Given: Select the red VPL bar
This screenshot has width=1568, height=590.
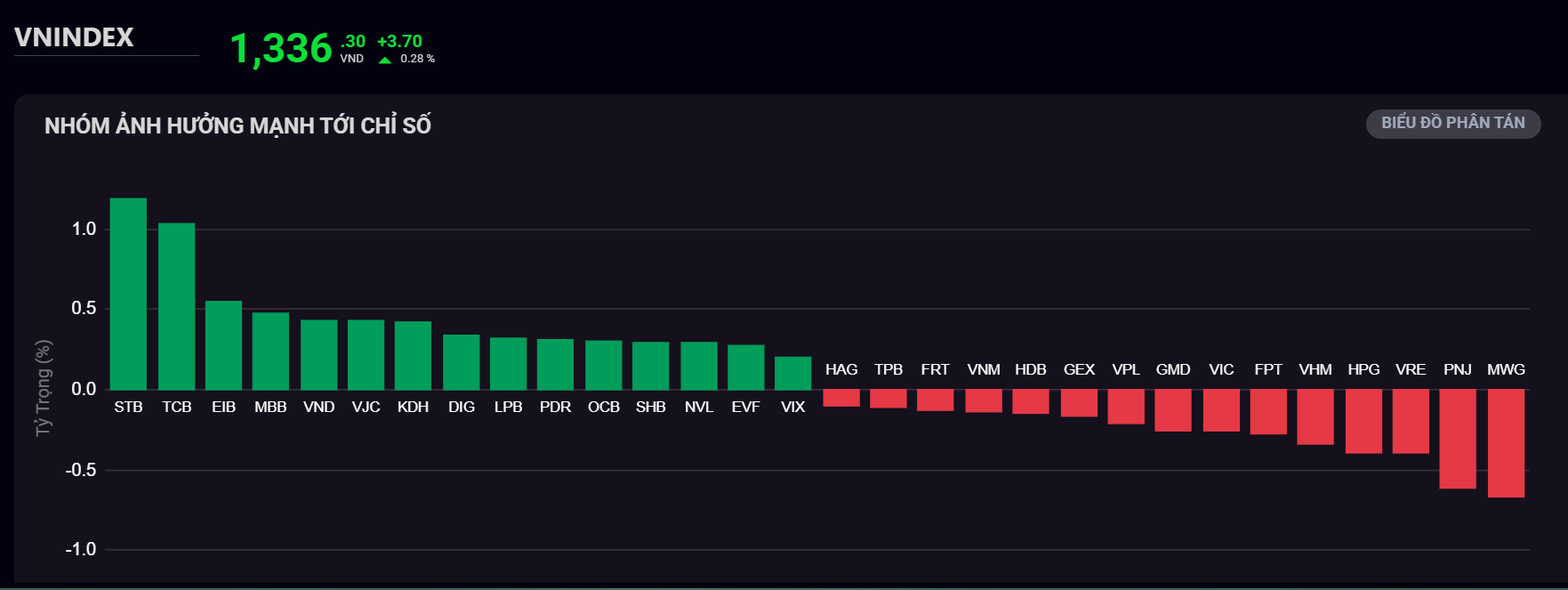Looking at the screenshot, I should pos(1126,407).
